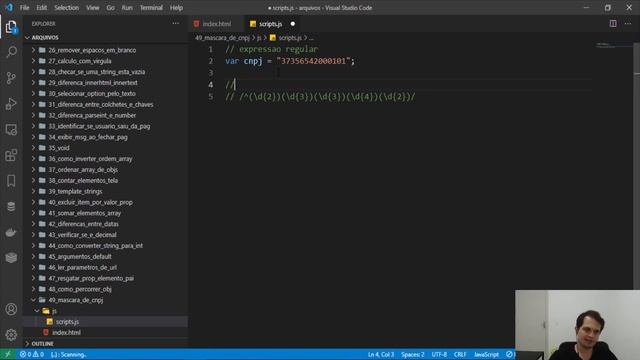This screenshot has height=360, width=640.
Task: Open the Remote Explorer view
Action: click(x=11, y=129)
